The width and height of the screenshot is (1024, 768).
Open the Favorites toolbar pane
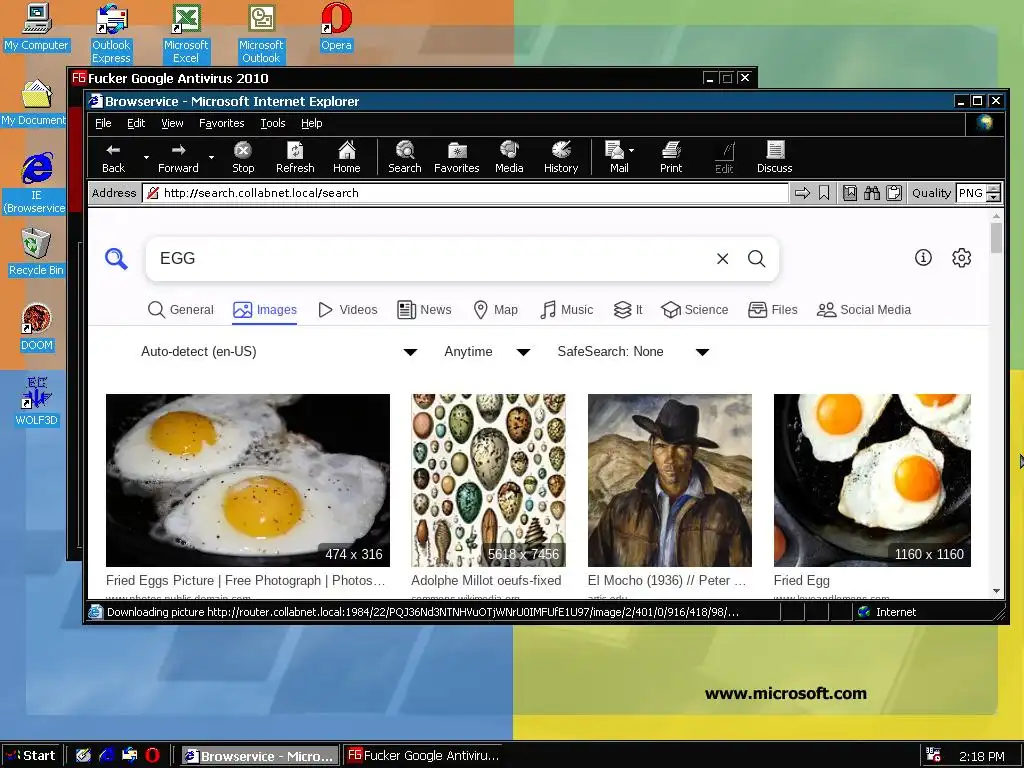(456, 157)
